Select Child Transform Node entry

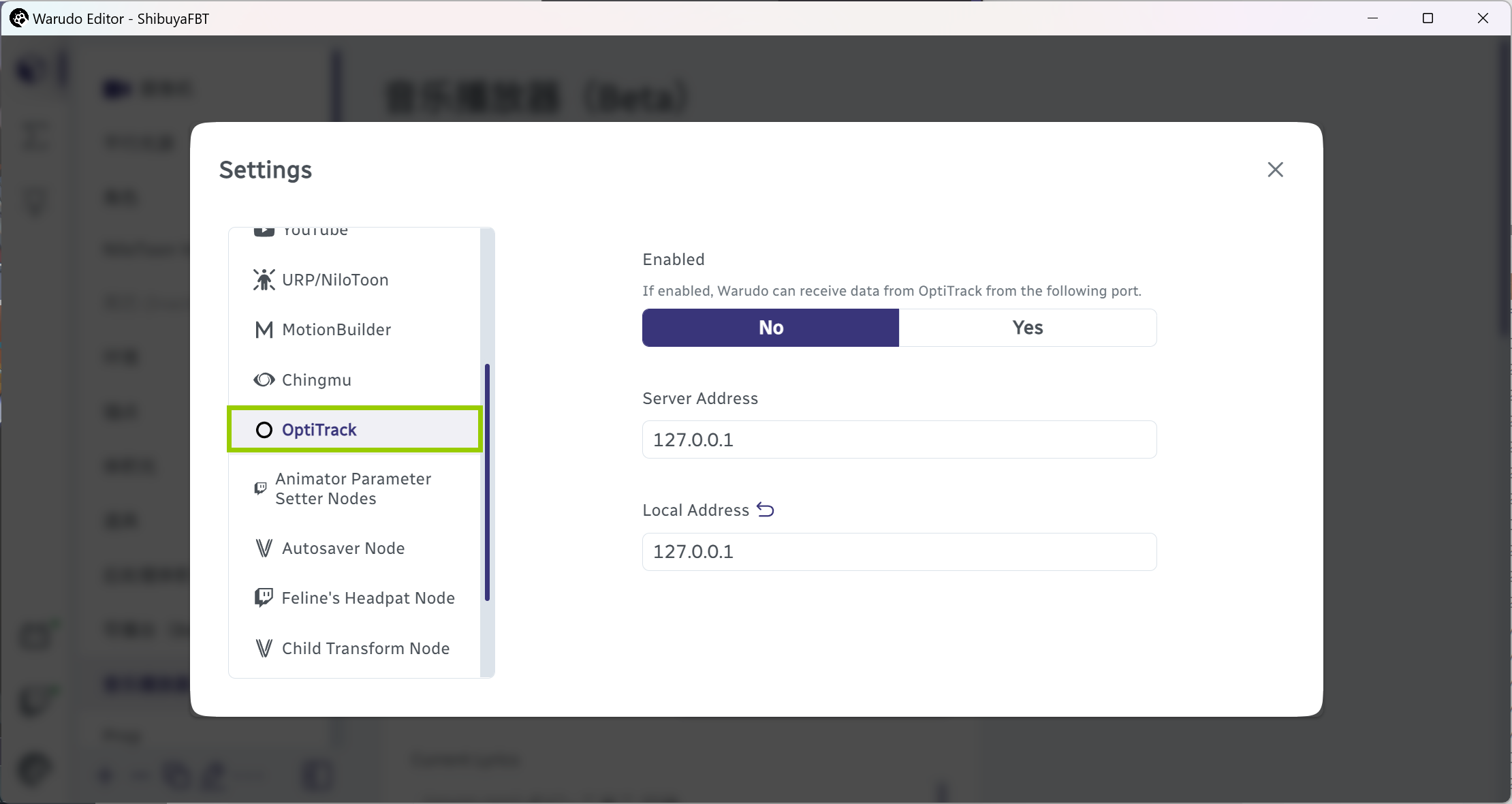click(x=354, y=648)
